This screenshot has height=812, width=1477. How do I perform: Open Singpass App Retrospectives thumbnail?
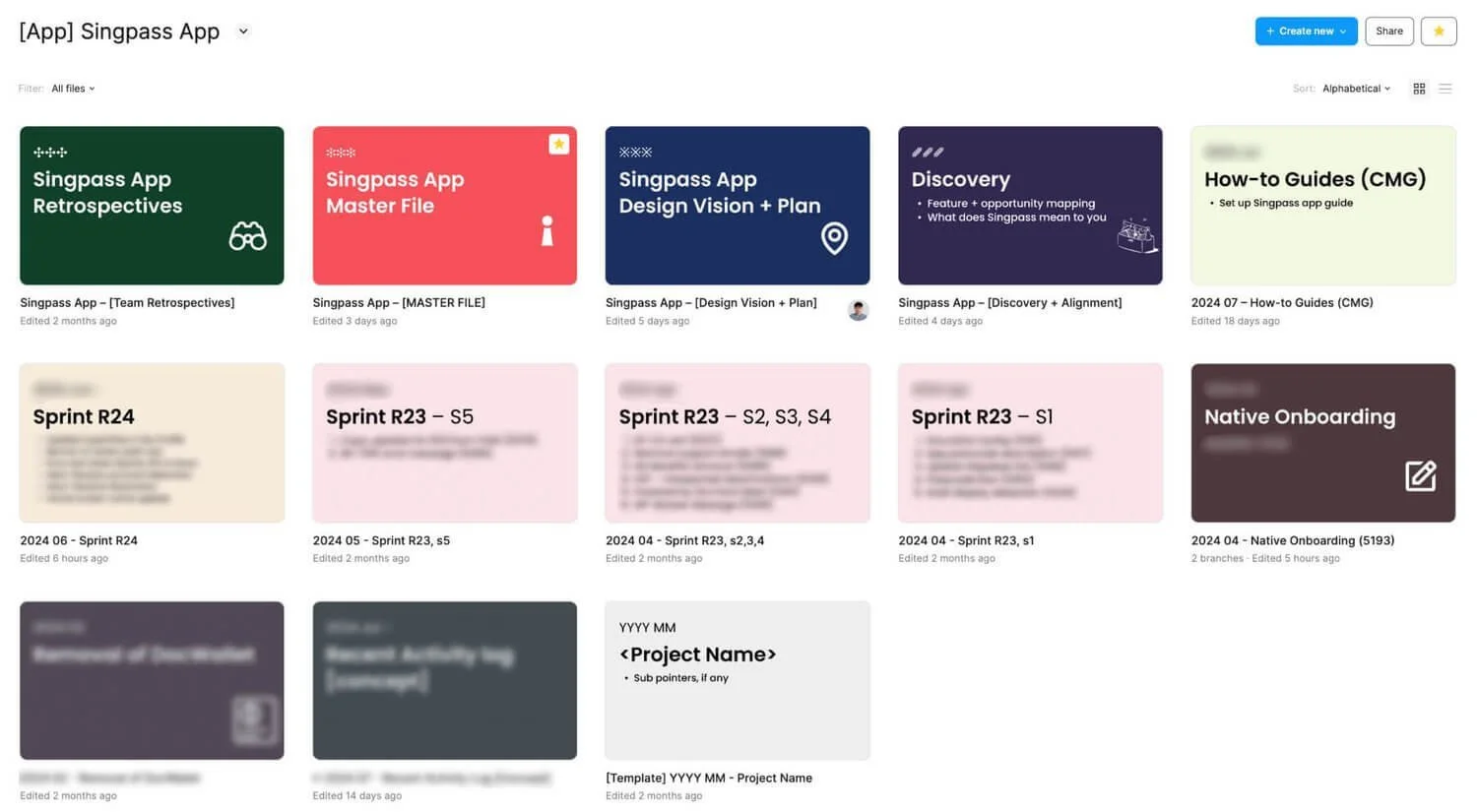pyautogui.click(x=152, y=206)
